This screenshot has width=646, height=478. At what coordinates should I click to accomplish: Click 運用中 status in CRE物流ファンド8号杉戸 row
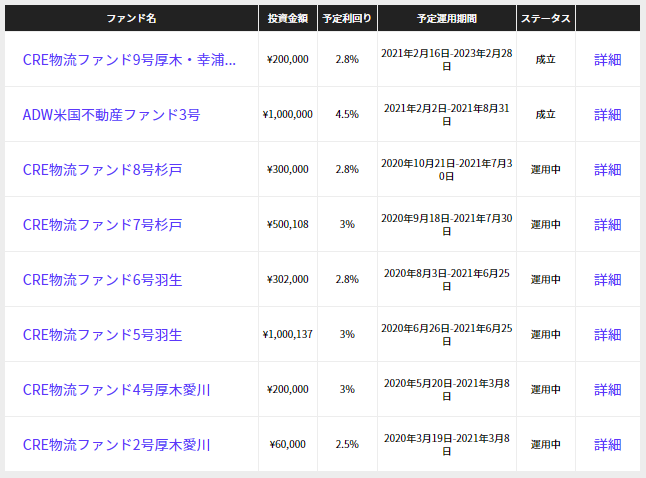coord(545,169)
